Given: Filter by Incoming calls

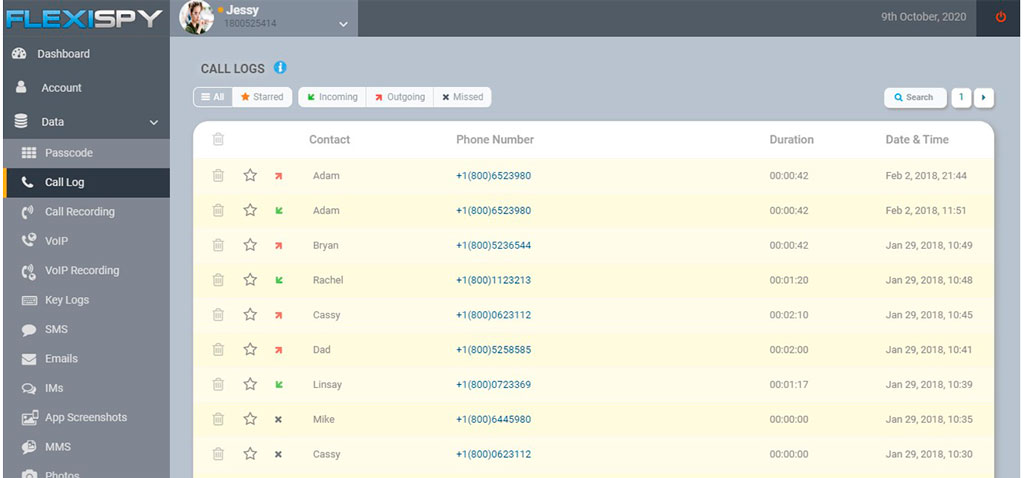Looking at the screenshot, I should pos(332,97).
